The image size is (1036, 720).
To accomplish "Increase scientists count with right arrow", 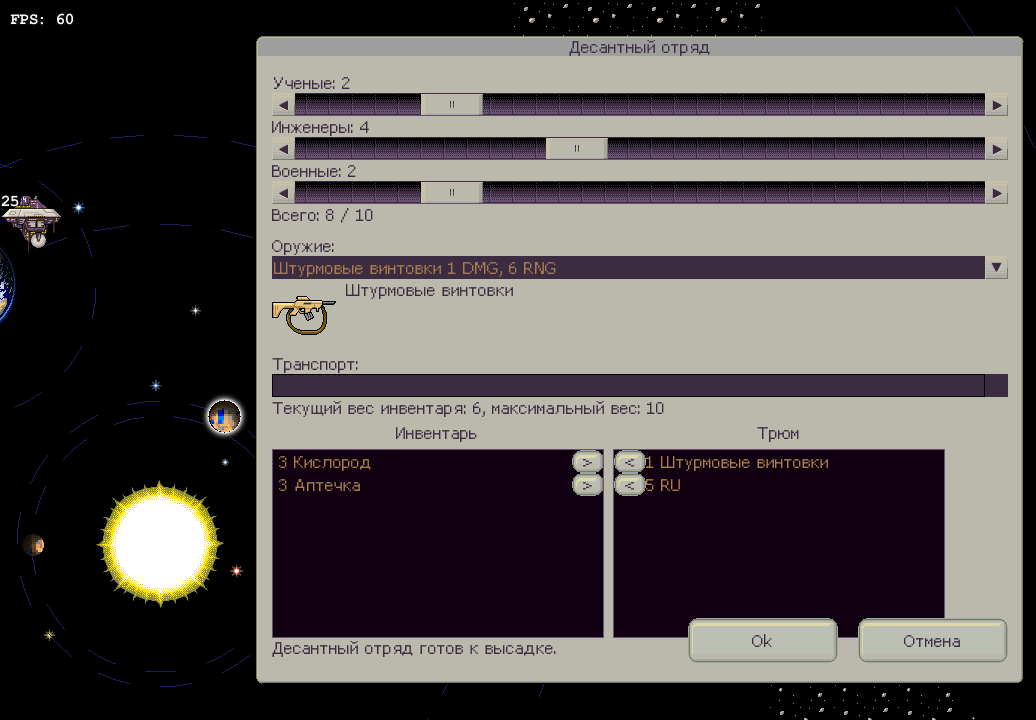I will (x=996, y=105).
